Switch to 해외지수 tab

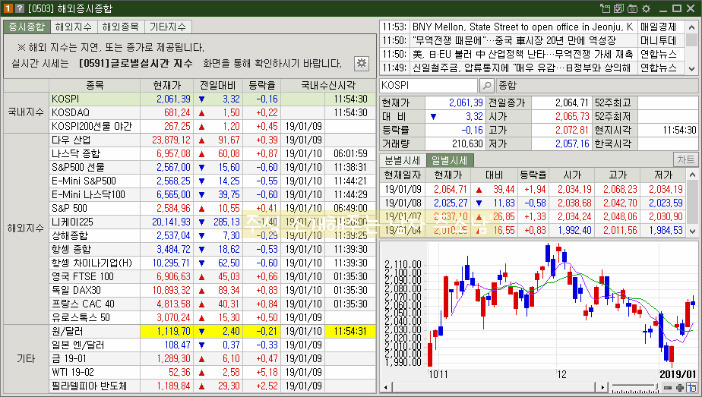[73, 27]
